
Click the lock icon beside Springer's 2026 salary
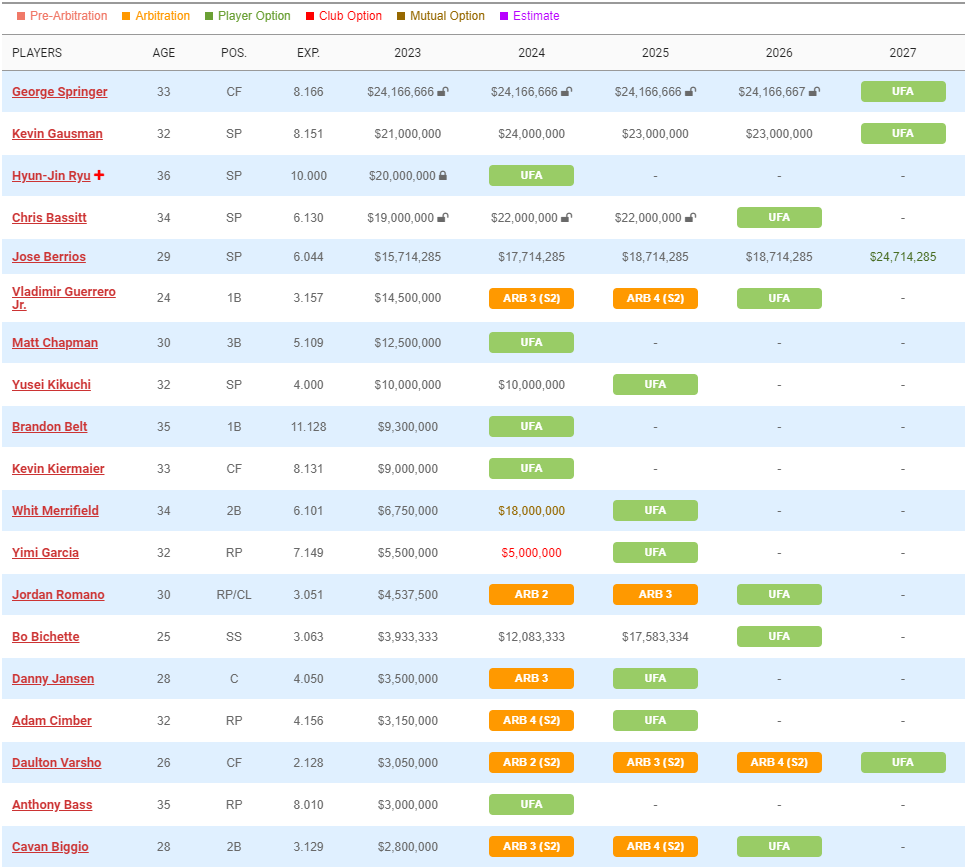[x=814, y=92]
